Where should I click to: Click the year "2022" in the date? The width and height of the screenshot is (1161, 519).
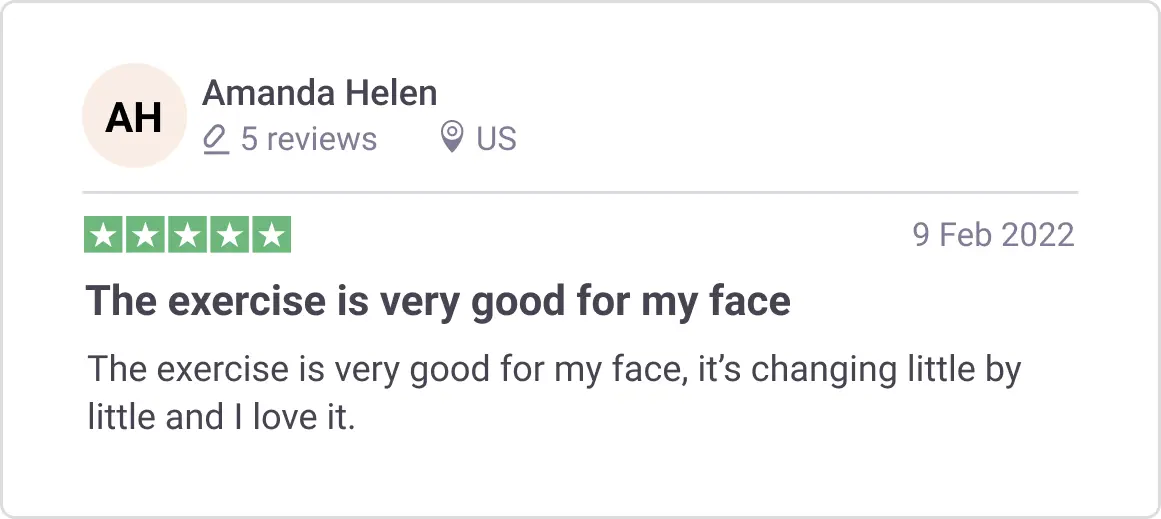click(1037, 235)
